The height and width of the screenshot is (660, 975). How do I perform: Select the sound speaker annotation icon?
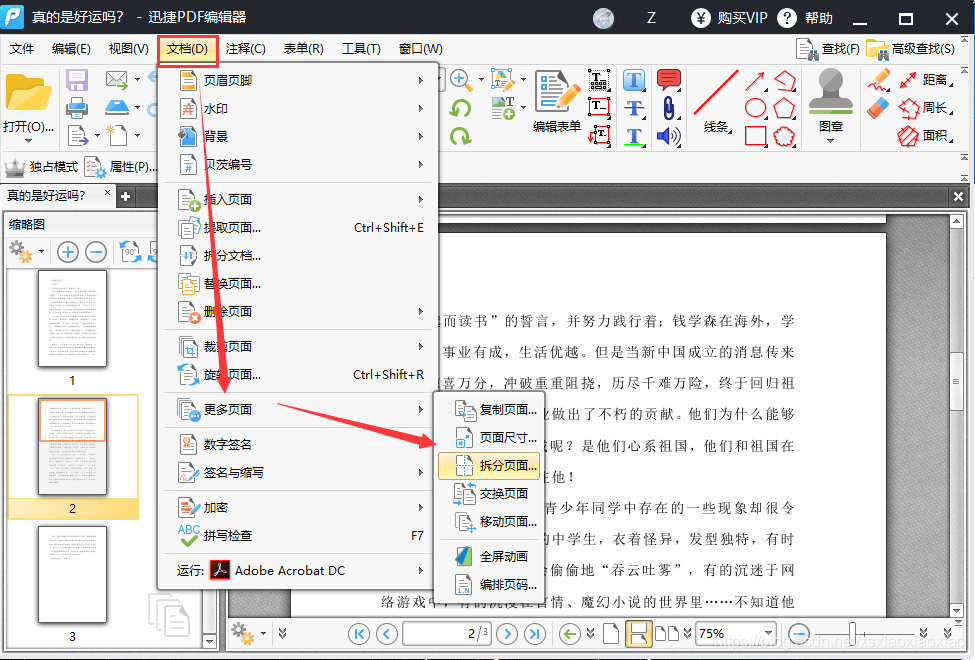(x=668, y=136)
